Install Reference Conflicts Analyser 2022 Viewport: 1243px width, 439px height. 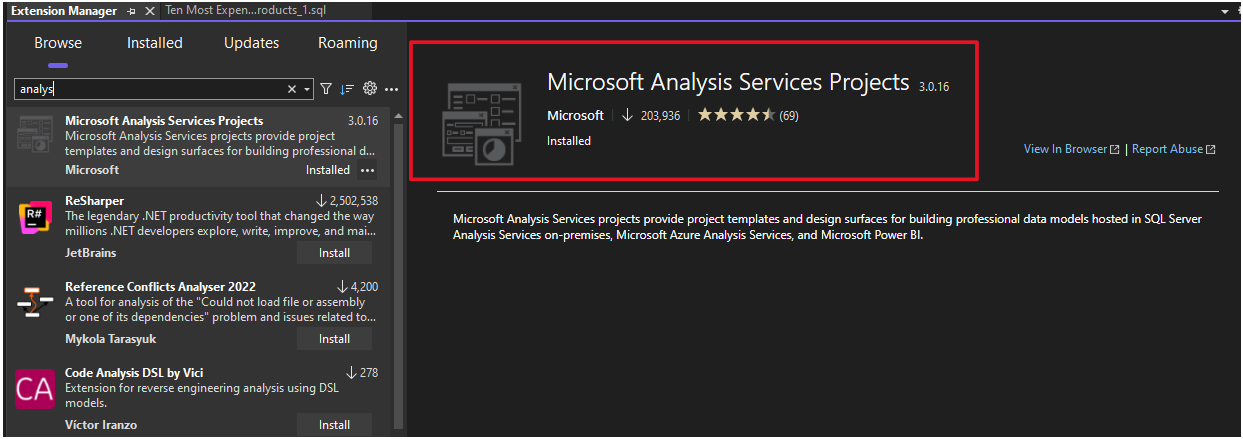click(334, 339)
